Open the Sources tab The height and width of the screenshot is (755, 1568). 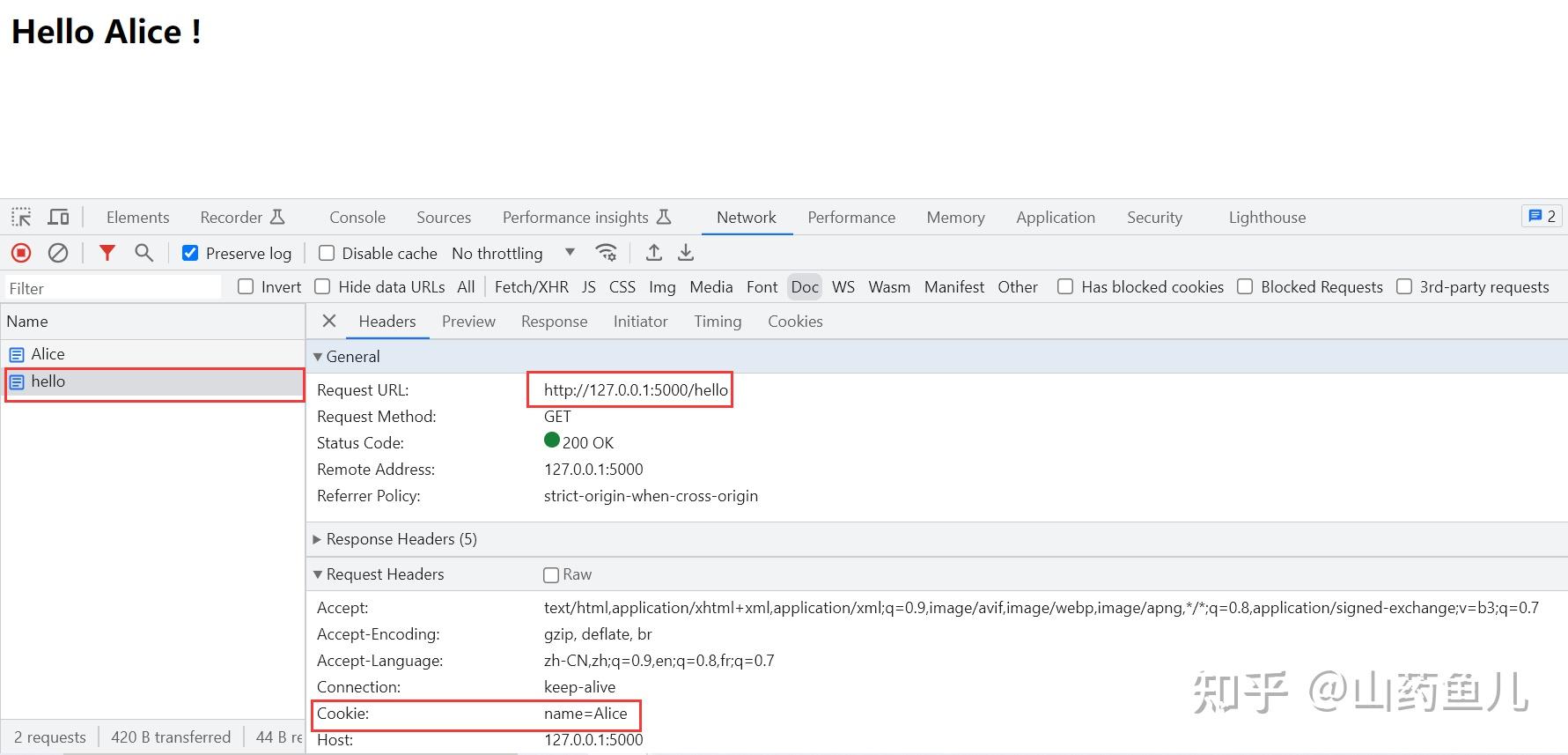point(444,218)
